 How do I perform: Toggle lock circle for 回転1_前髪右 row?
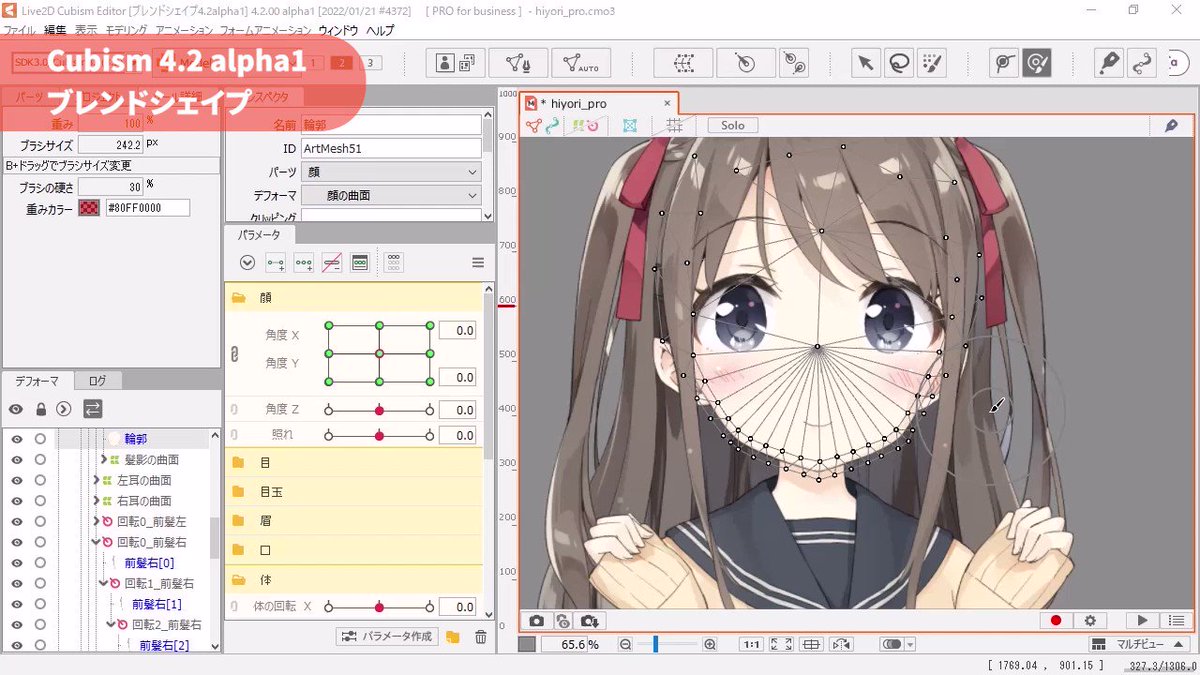[40, 583]
